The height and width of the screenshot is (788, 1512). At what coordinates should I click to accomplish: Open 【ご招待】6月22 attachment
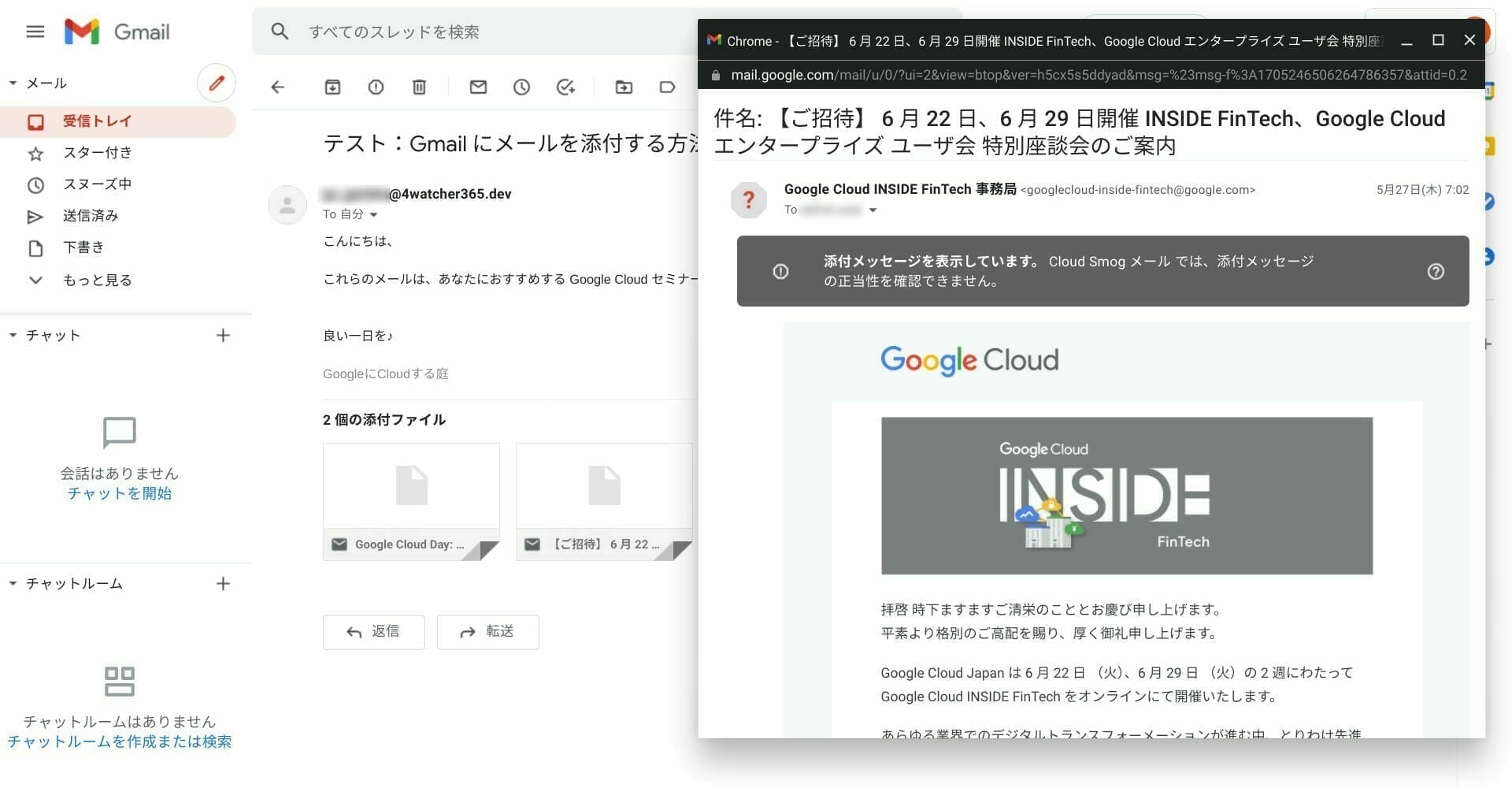604,502
